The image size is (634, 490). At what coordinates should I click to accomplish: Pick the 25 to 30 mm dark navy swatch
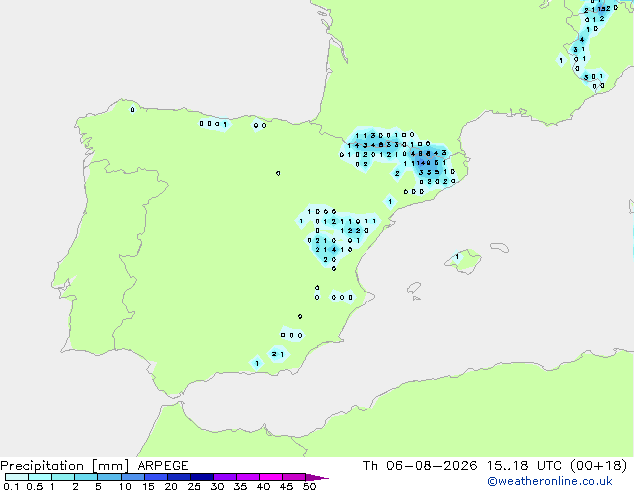pos(202,477)
